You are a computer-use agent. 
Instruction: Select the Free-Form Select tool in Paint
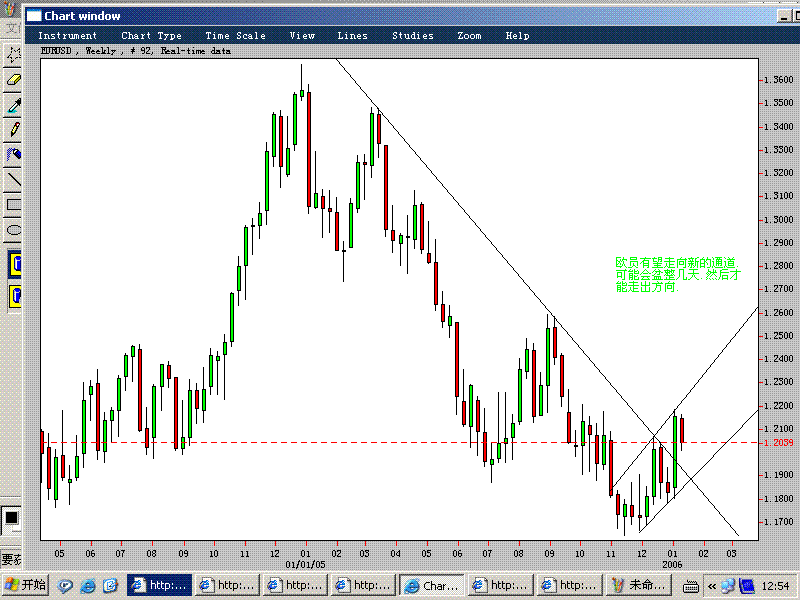click(x=13, y=55)
